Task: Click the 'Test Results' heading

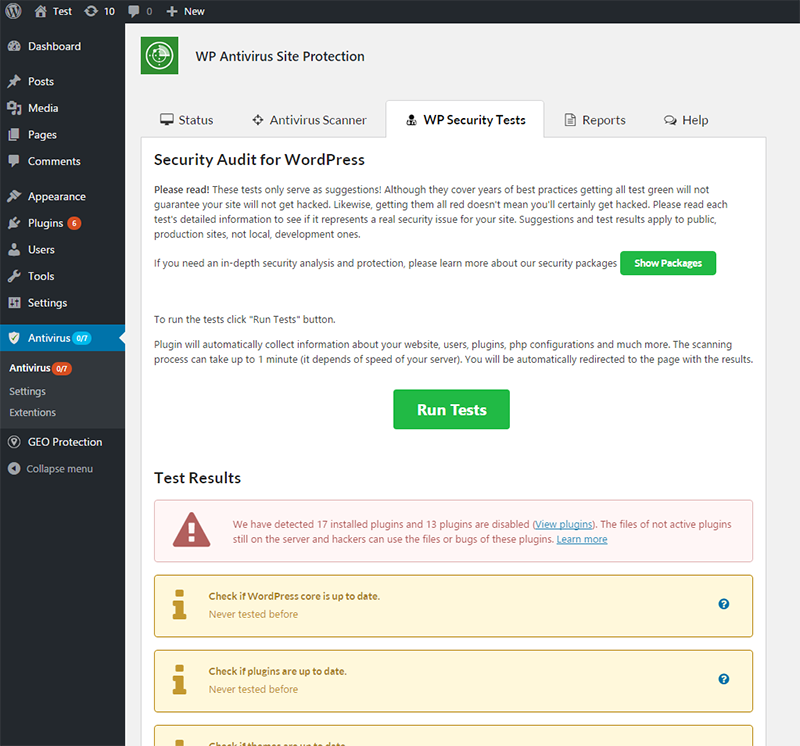Action: pyautogui.click(x=197, y=478)
